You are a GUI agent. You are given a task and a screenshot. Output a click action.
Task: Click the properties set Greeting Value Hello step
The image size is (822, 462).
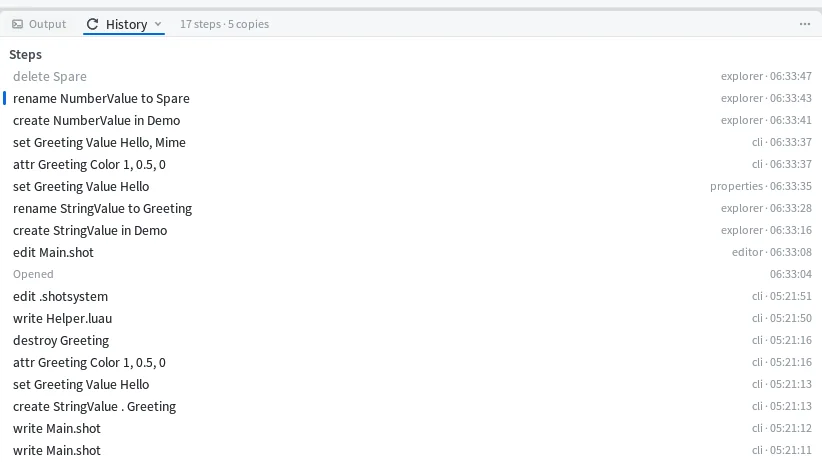click(411, 187)
